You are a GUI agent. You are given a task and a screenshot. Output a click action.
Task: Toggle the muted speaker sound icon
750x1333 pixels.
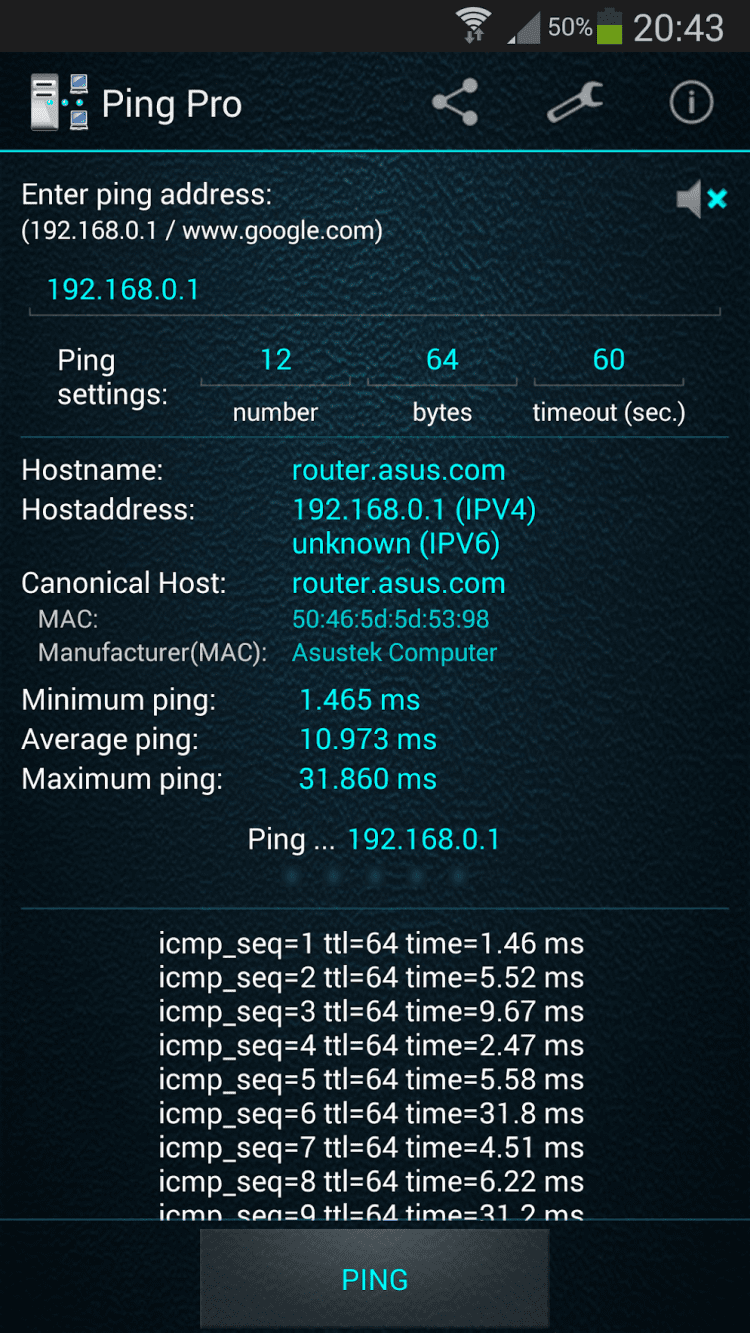click(x=700, y=200)
